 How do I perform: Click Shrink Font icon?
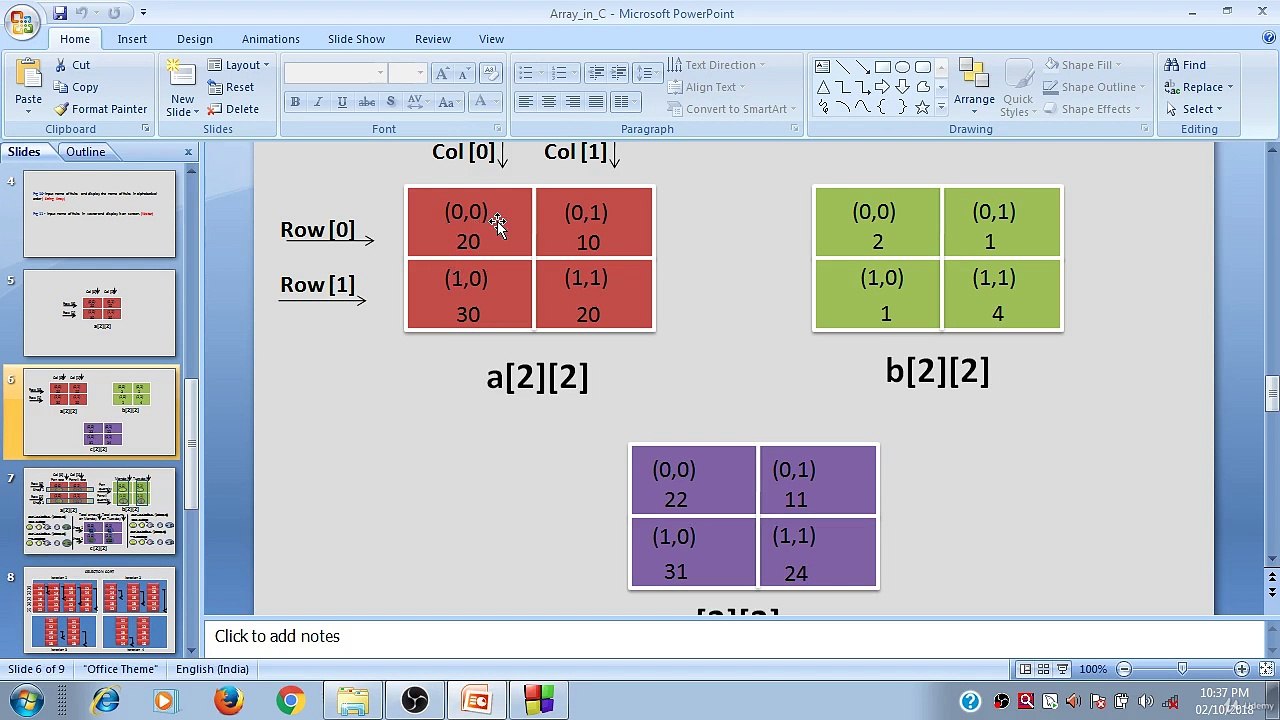465,73
